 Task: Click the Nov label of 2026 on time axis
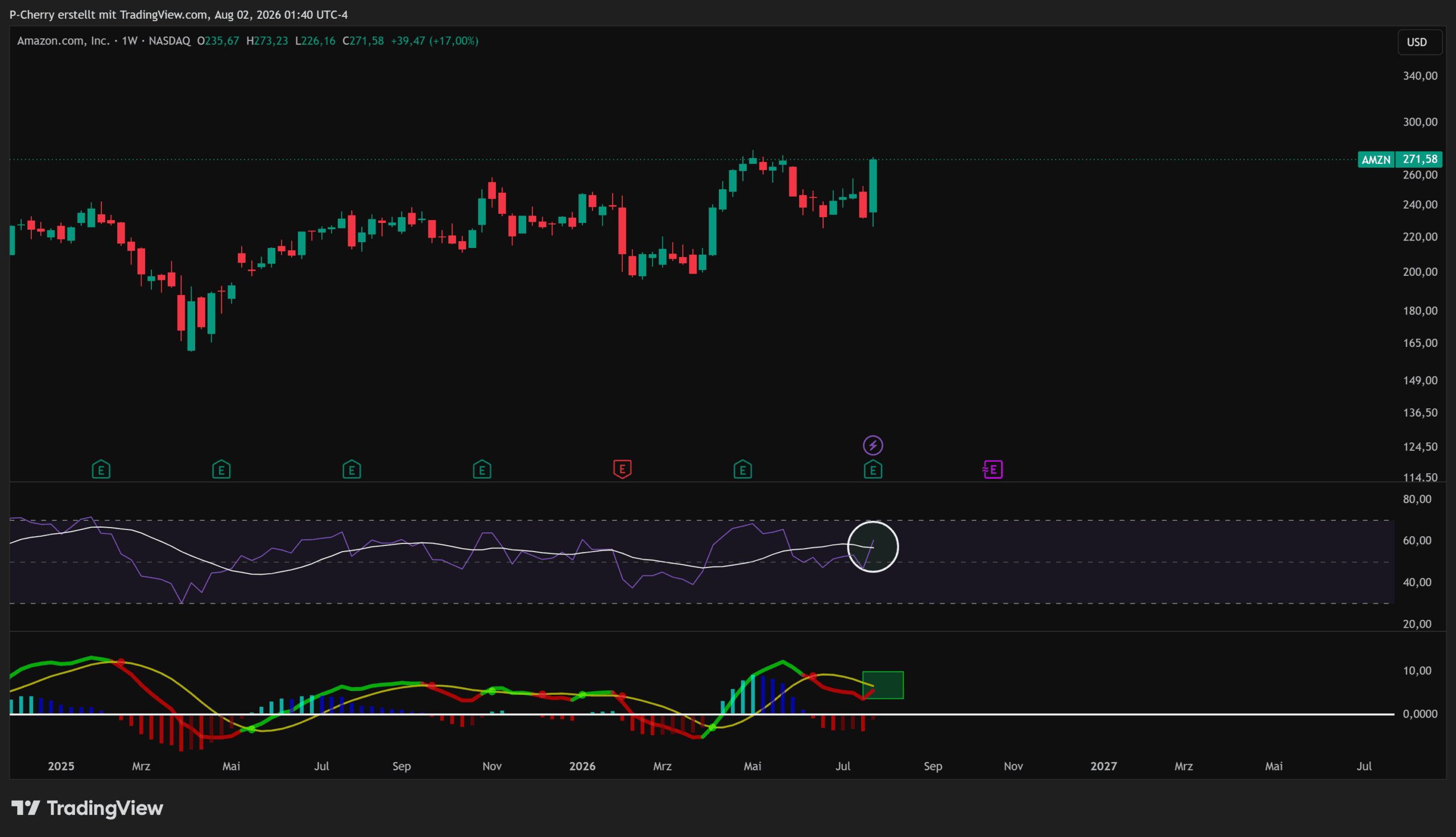pyautogui.click(x=1014, y=766)
